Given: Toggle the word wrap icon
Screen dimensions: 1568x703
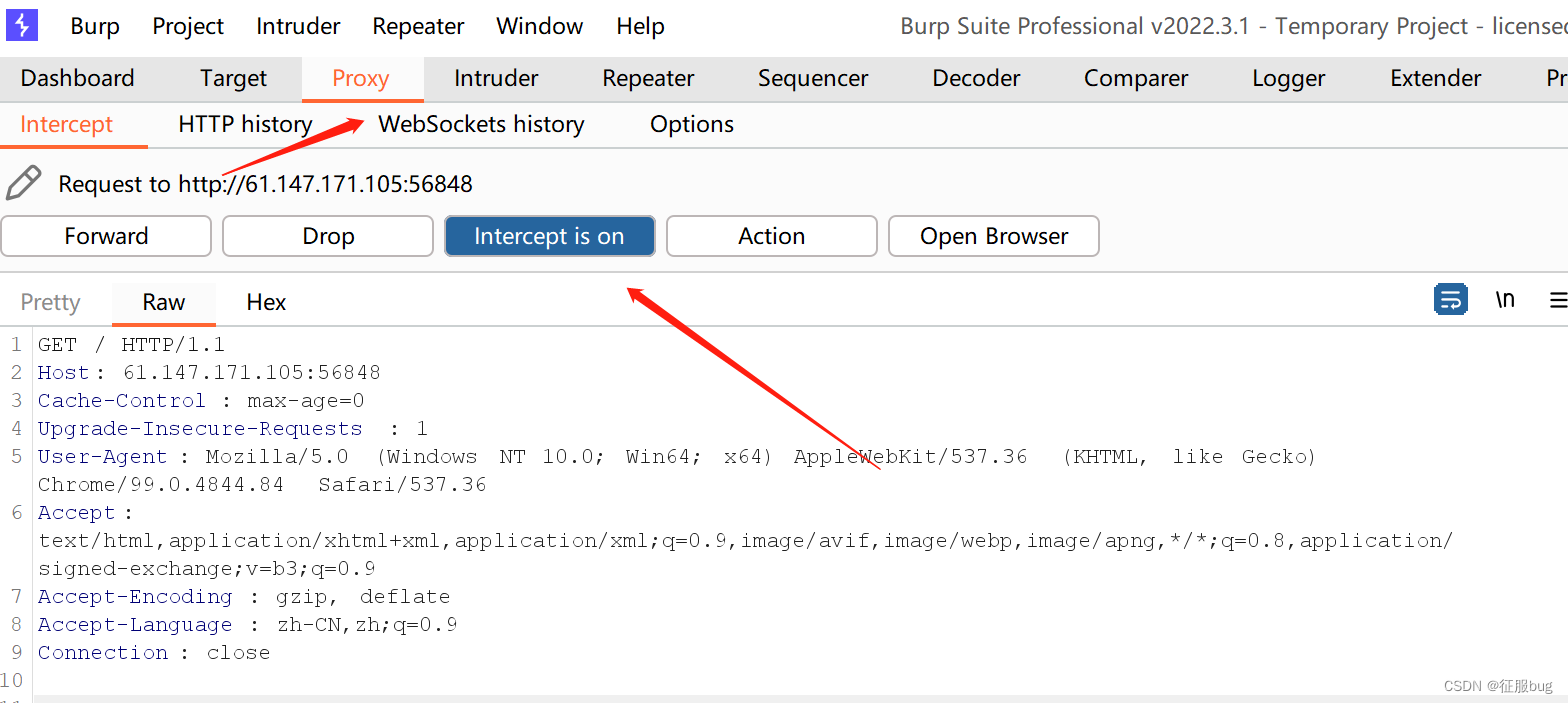Looking at the screenshot, I should tap(1450, 299).
